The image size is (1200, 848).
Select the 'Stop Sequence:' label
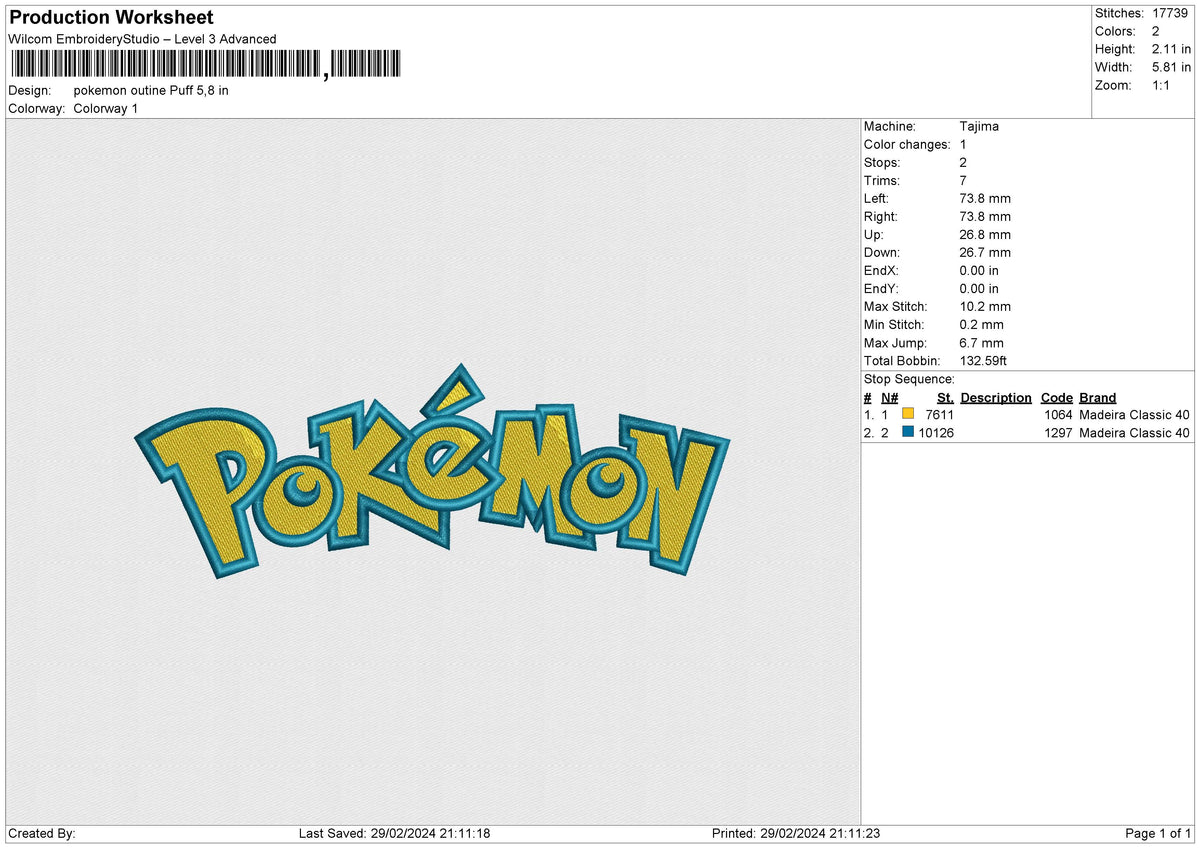909,379
